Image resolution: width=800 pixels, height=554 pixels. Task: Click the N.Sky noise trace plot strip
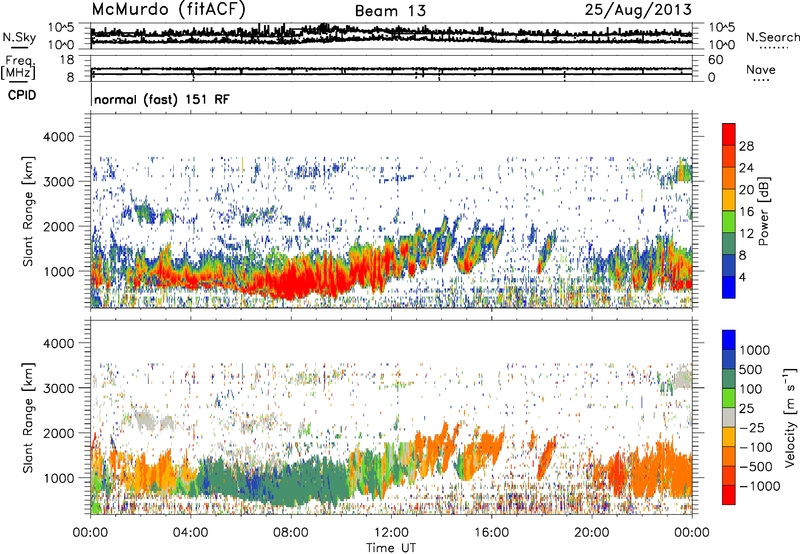tap(391, 36)
